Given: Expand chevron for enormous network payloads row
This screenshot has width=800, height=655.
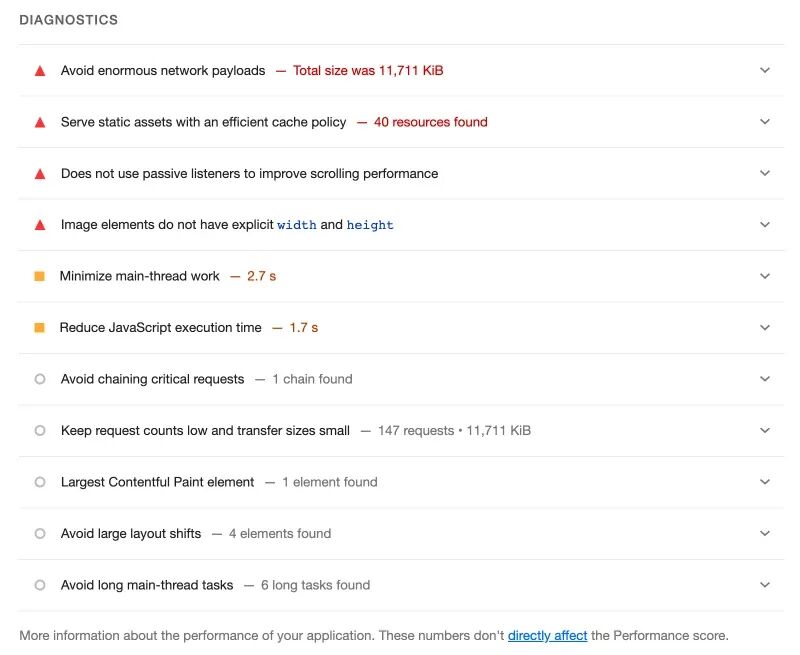Looking at the screenshot, I should [765, 71].
